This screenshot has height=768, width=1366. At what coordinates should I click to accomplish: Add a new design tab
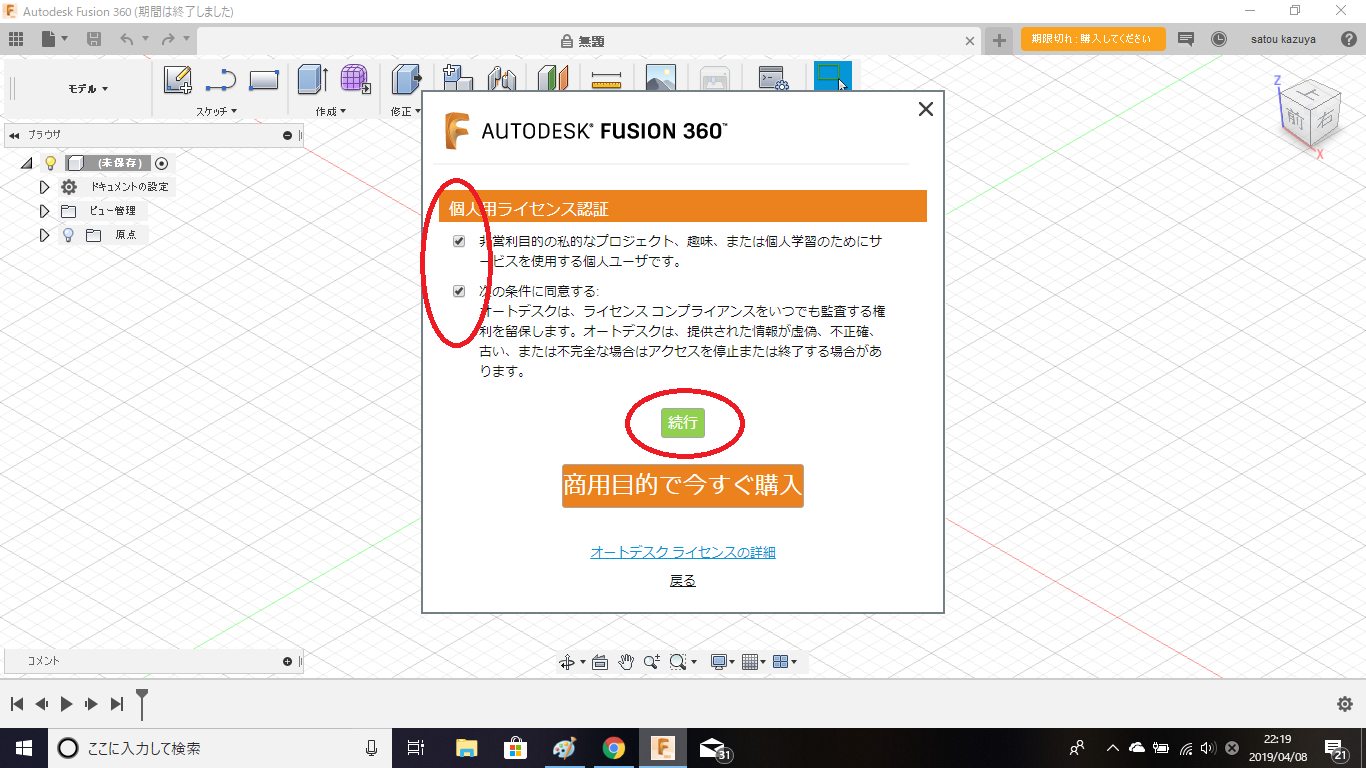tap(999, 40)
